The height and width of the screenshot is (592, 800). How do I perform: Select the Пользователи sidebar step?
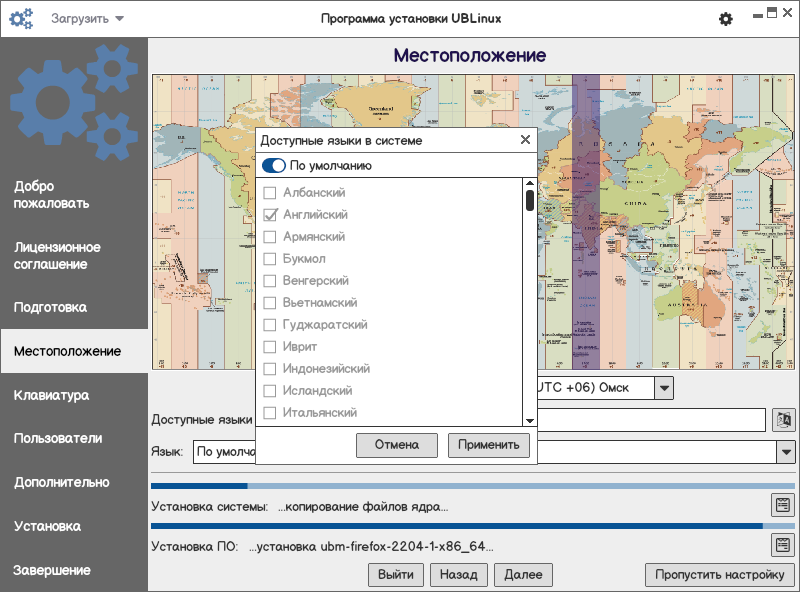pyautogui.click(x=57, y=438)
